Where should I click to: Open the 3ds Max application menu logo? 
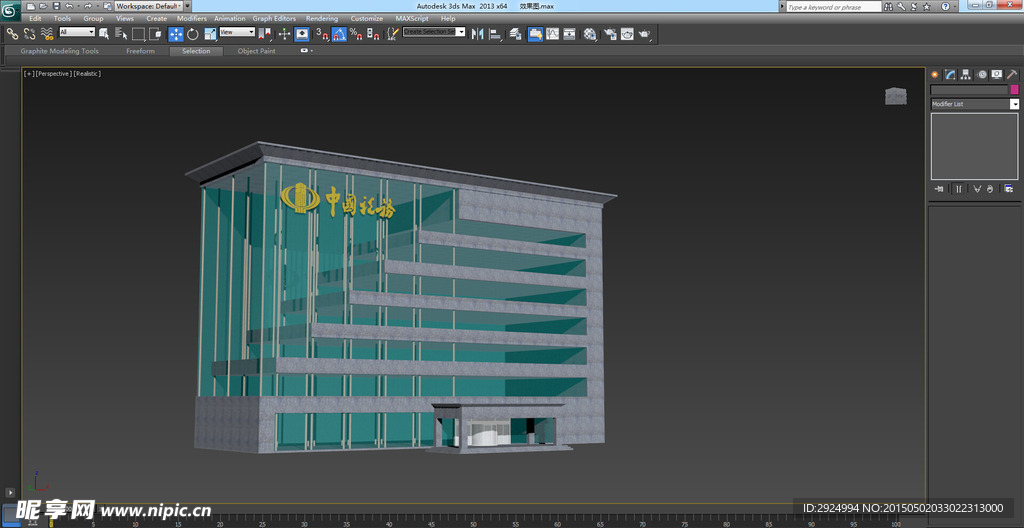pos(10,12)
